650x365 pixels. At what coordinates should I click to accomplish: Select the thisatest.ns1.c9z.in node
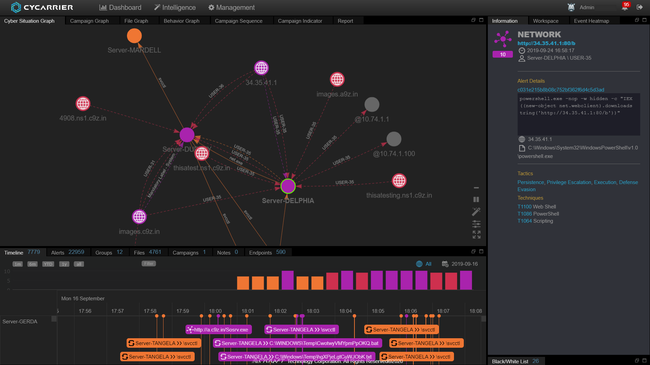click(x=202, y=153)
